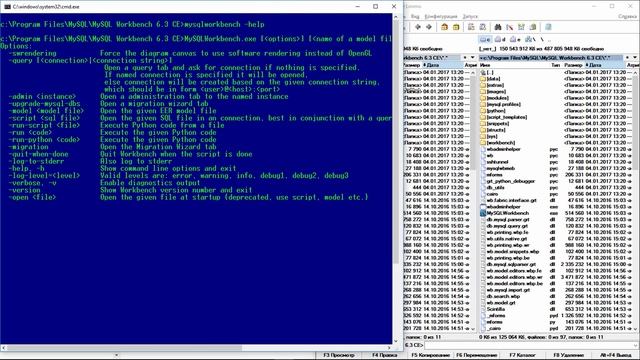Image resolution: width=640 pixels, height=360 pixels.
Task: Select the script_templates folder
Action: tap(507, 117)
